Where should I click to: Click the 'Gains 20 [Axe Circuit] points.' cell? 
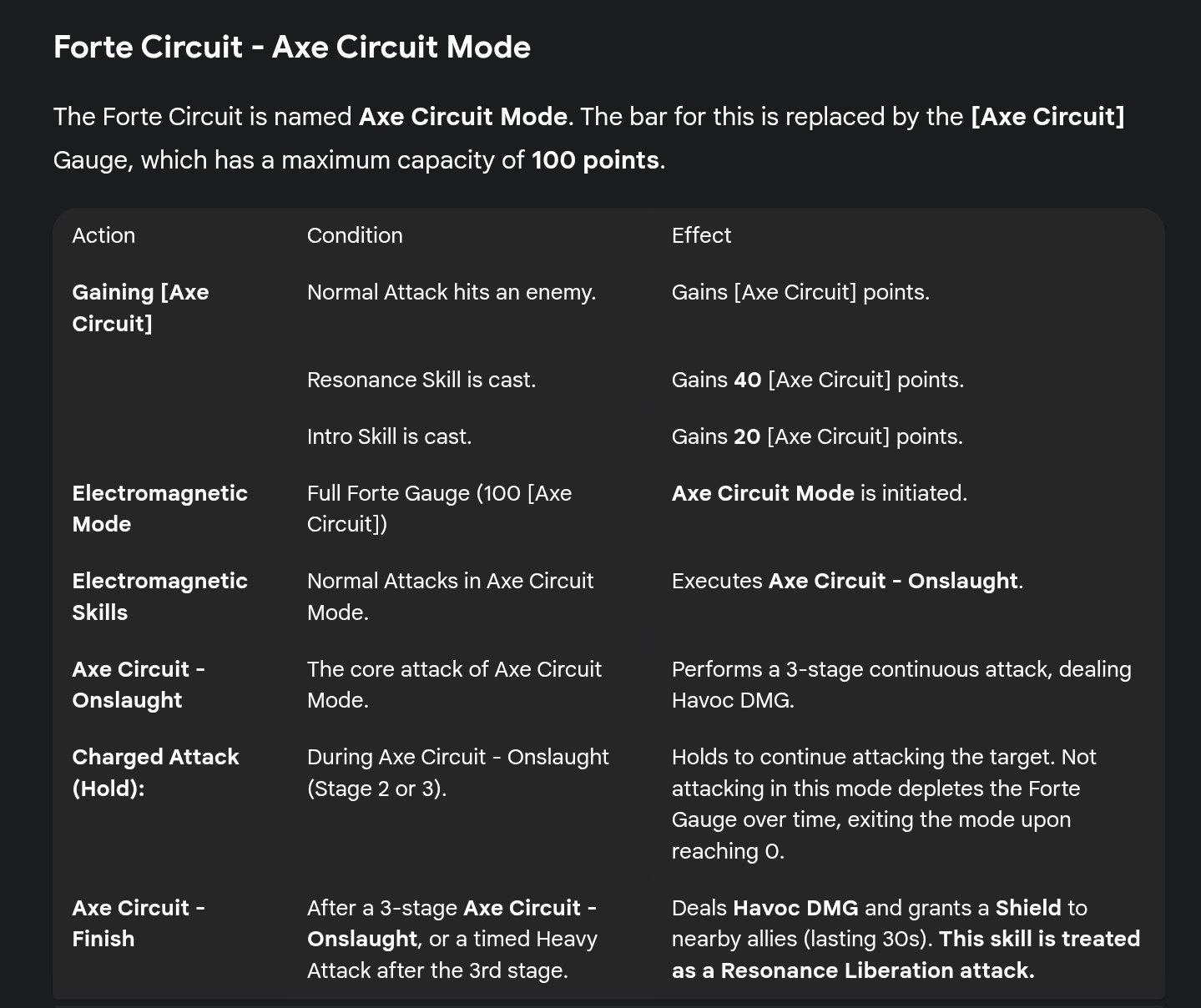coord(816,436)
